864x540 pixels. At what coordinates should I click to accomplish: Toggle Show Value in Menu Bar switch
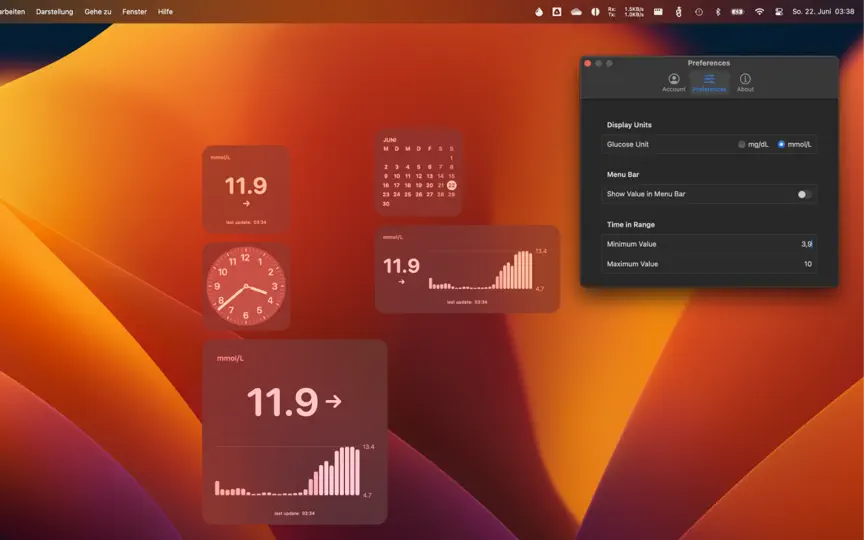804,195
